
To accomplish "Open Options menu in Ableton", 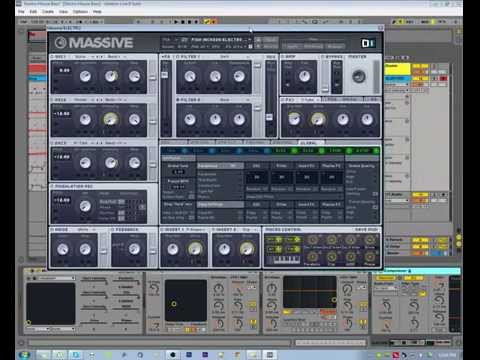I will pos(80,12).
